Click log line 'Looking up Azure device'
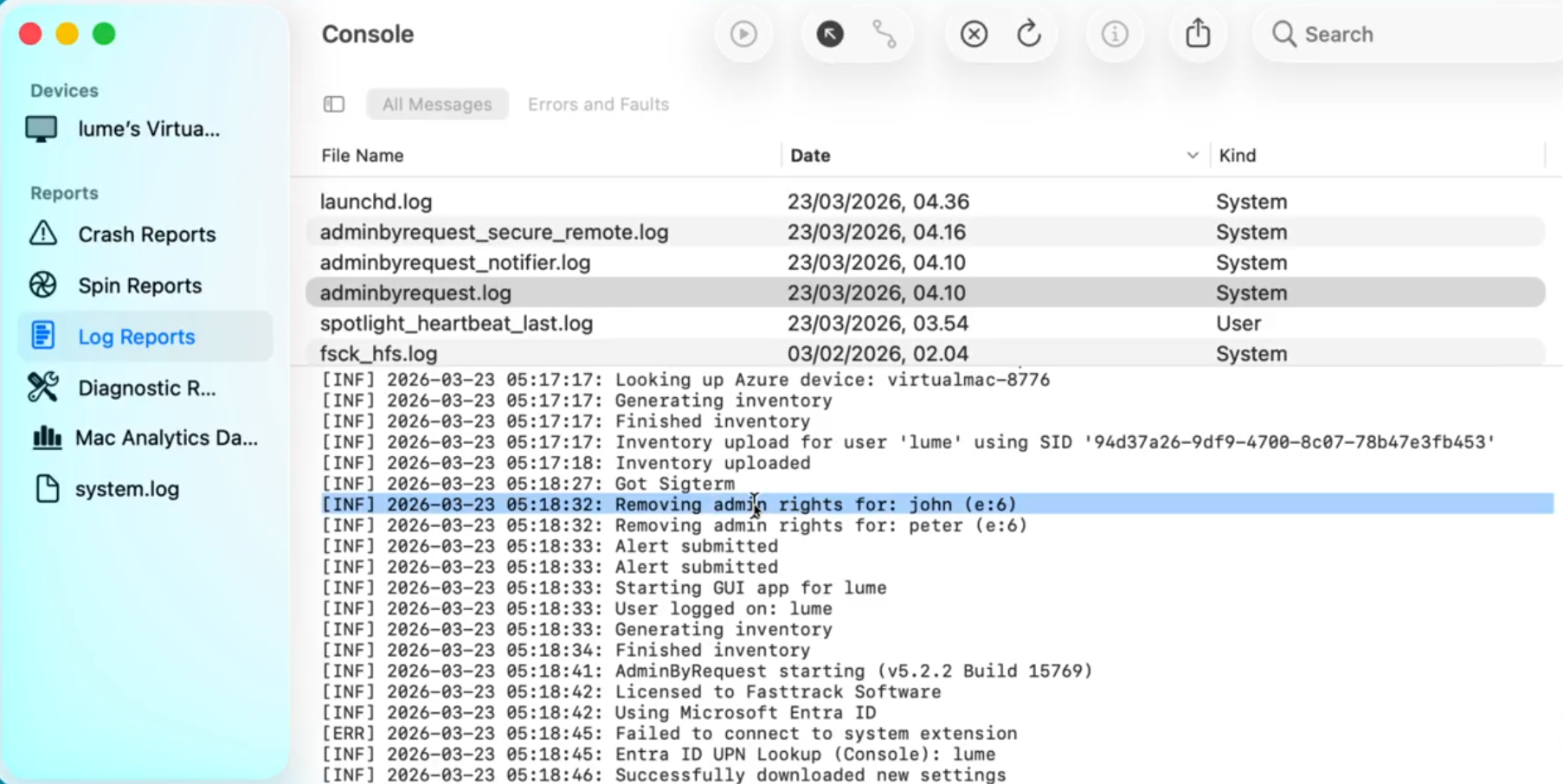The image size is (1563, 784). point(685,380)
